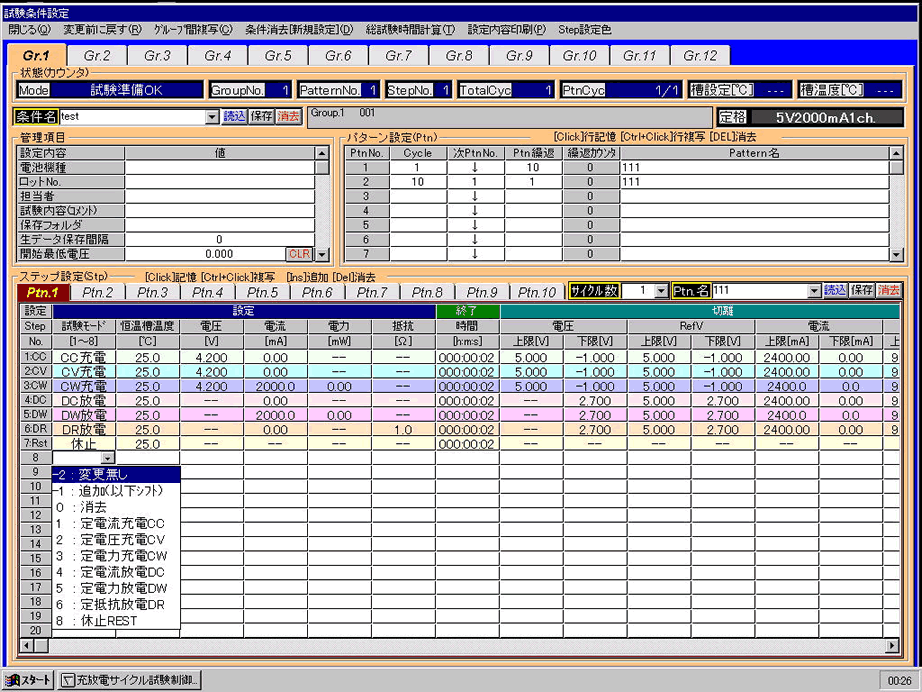Click DR放電 試験モード cell

(84, 429)
